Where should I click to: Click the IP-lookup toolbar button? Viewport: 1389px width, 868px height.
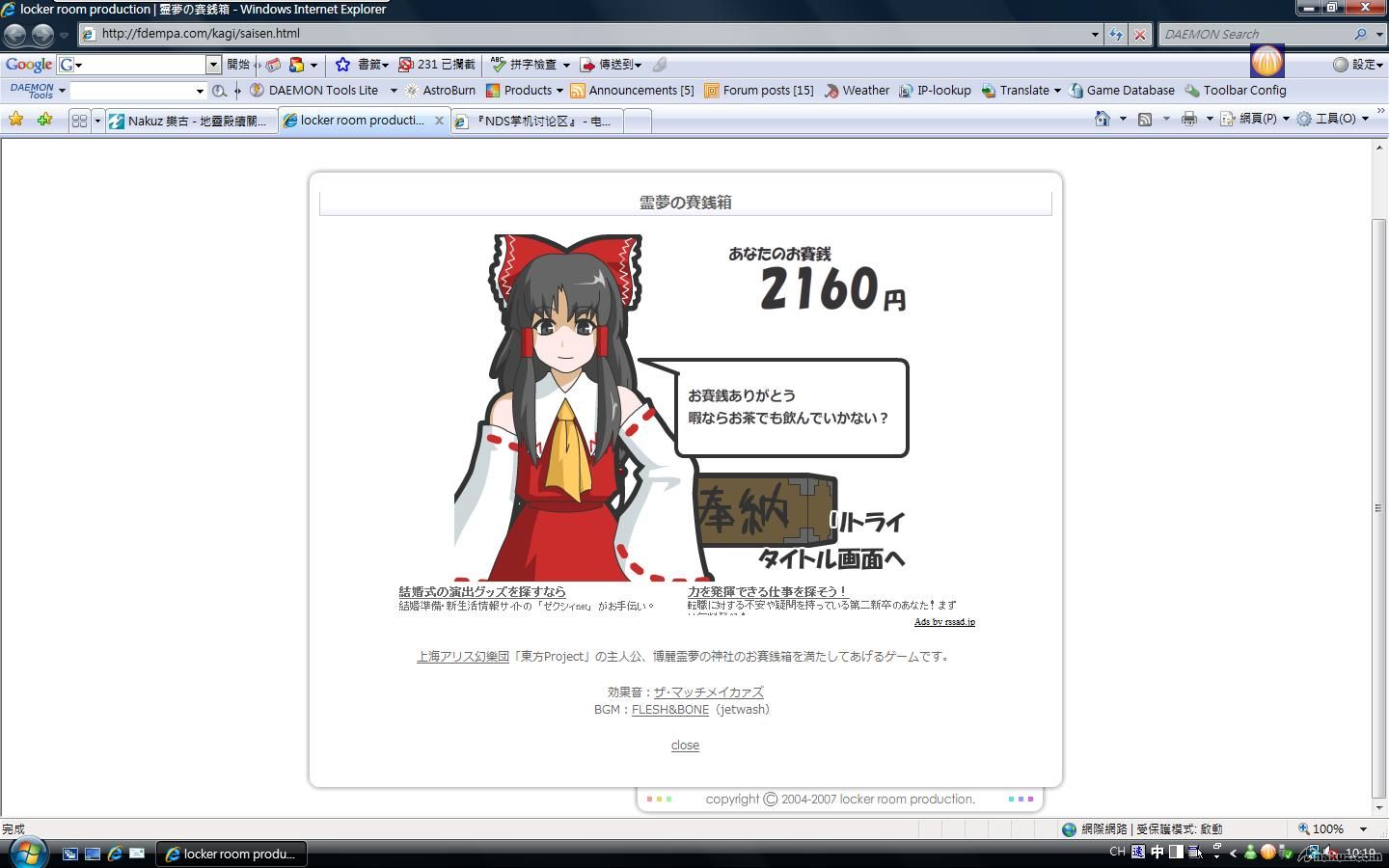click(x=935, y=91)
